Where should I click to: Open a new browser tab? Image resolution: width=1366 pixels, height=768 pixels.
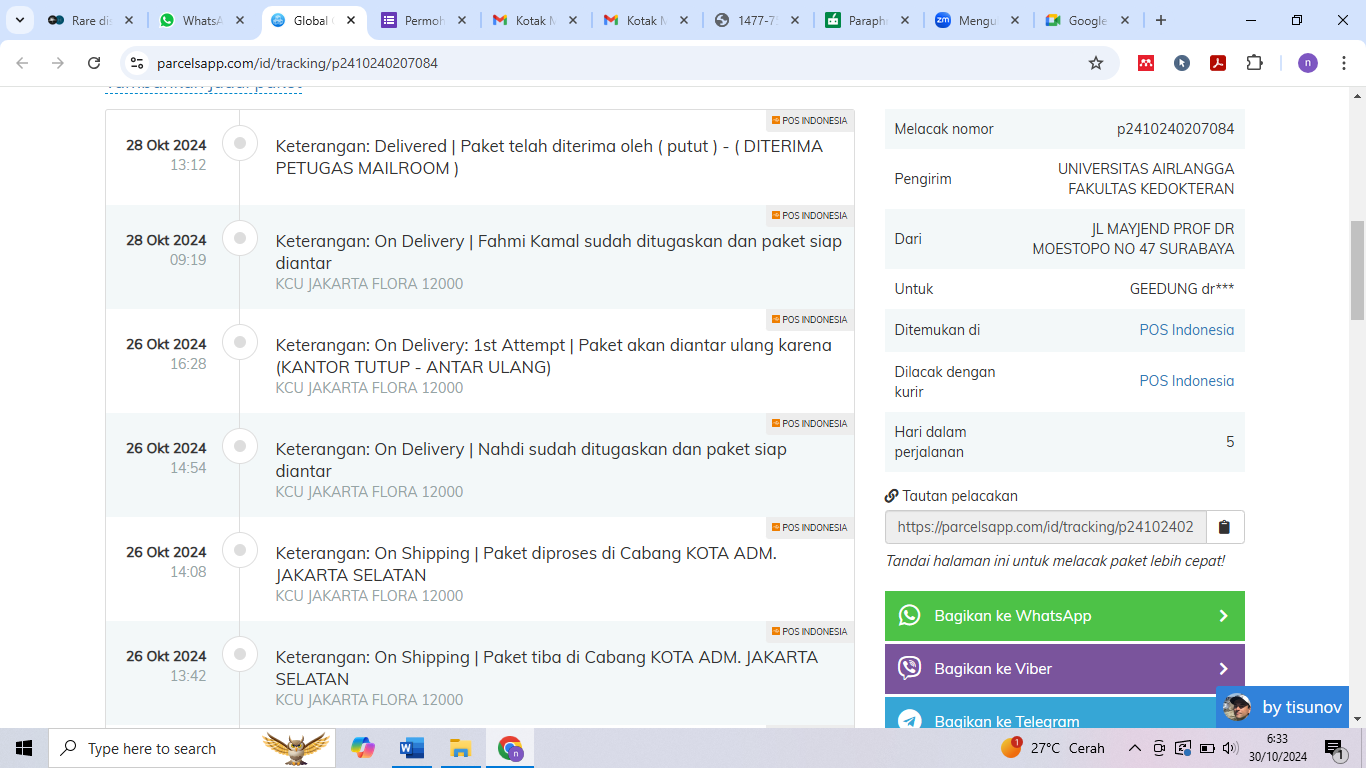click(1160, 20)
